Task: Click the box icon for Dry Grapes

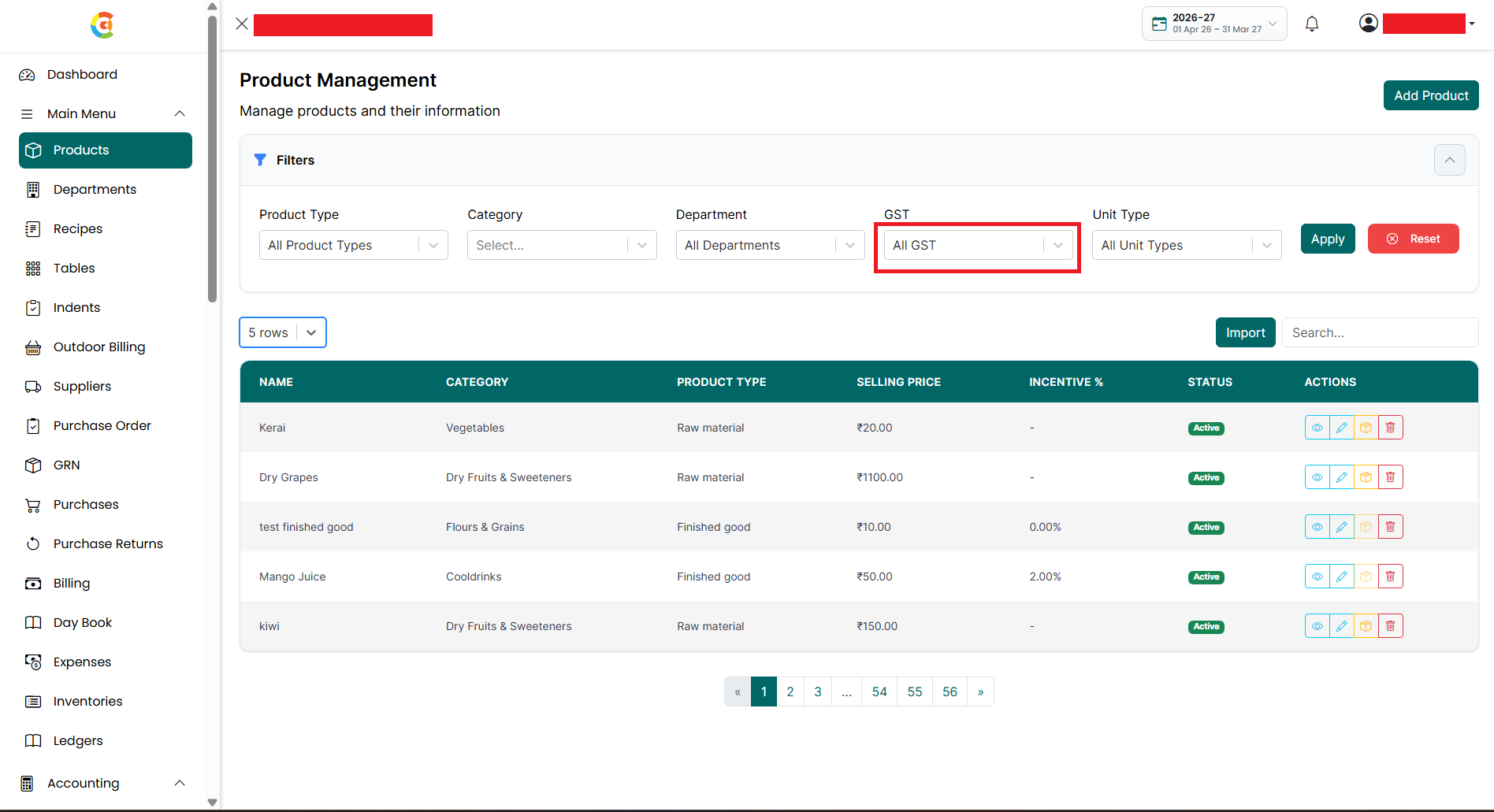Action: click(1366, 477)
